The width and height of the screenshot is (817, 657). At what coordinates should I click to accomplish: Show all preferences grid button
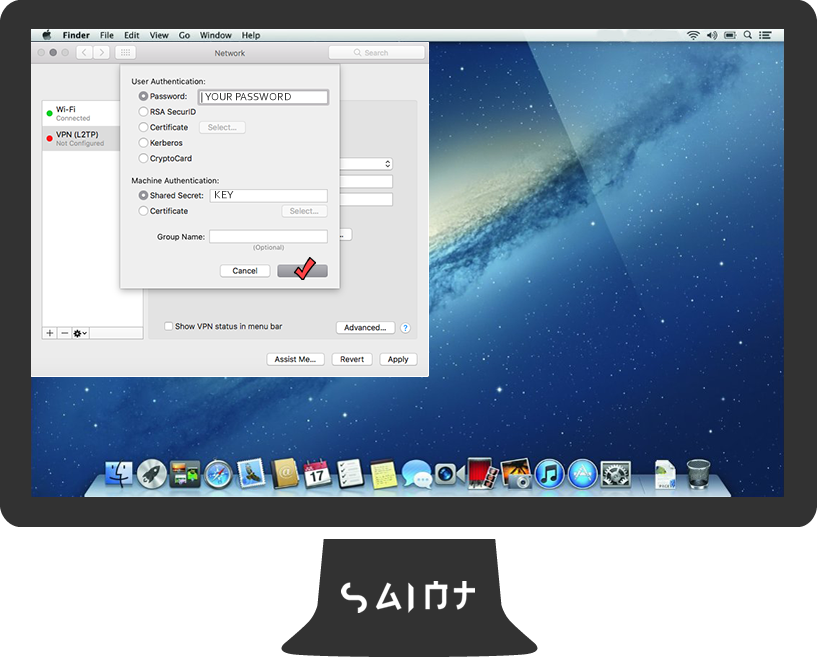tap(126, 52)
